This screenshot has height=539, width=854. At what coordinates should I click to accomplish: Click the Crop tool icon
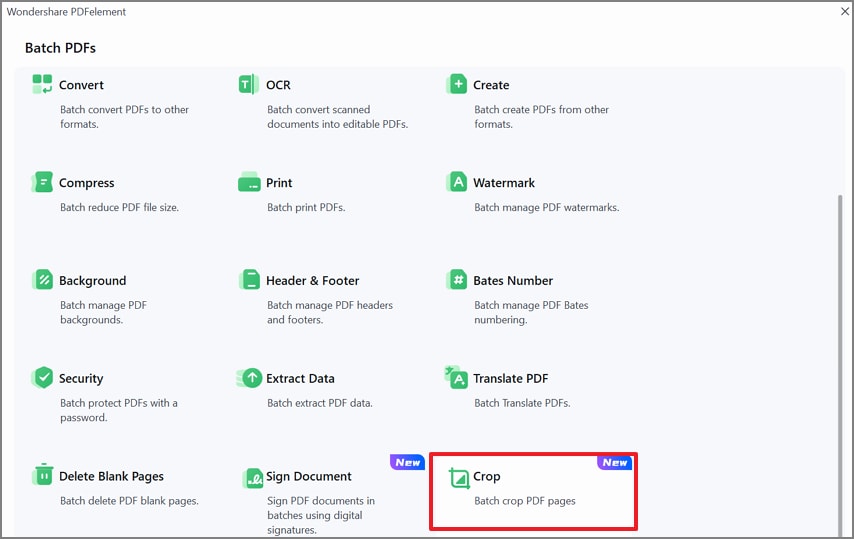click(459, 477)
